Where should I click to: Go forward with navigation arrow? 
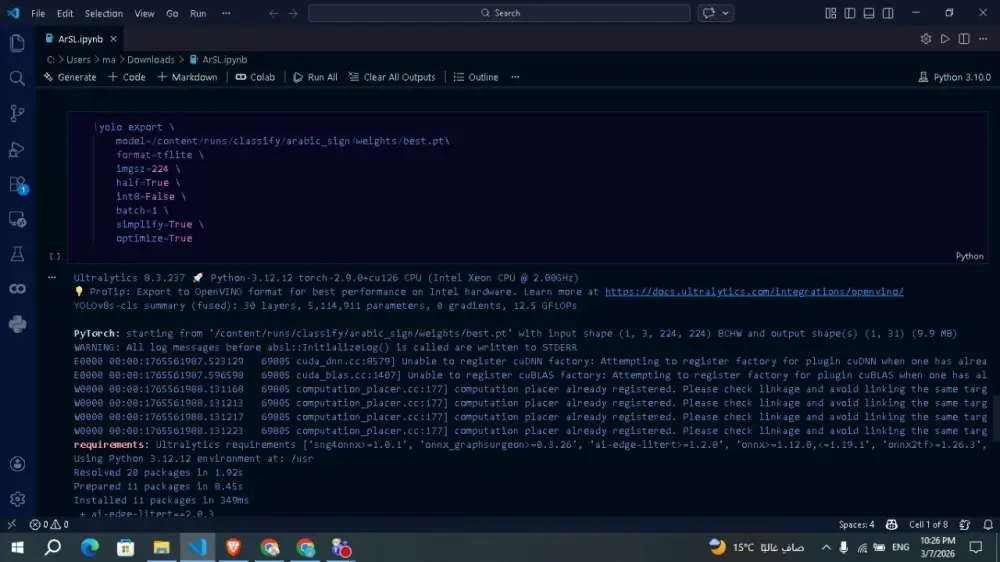point(293,13)
